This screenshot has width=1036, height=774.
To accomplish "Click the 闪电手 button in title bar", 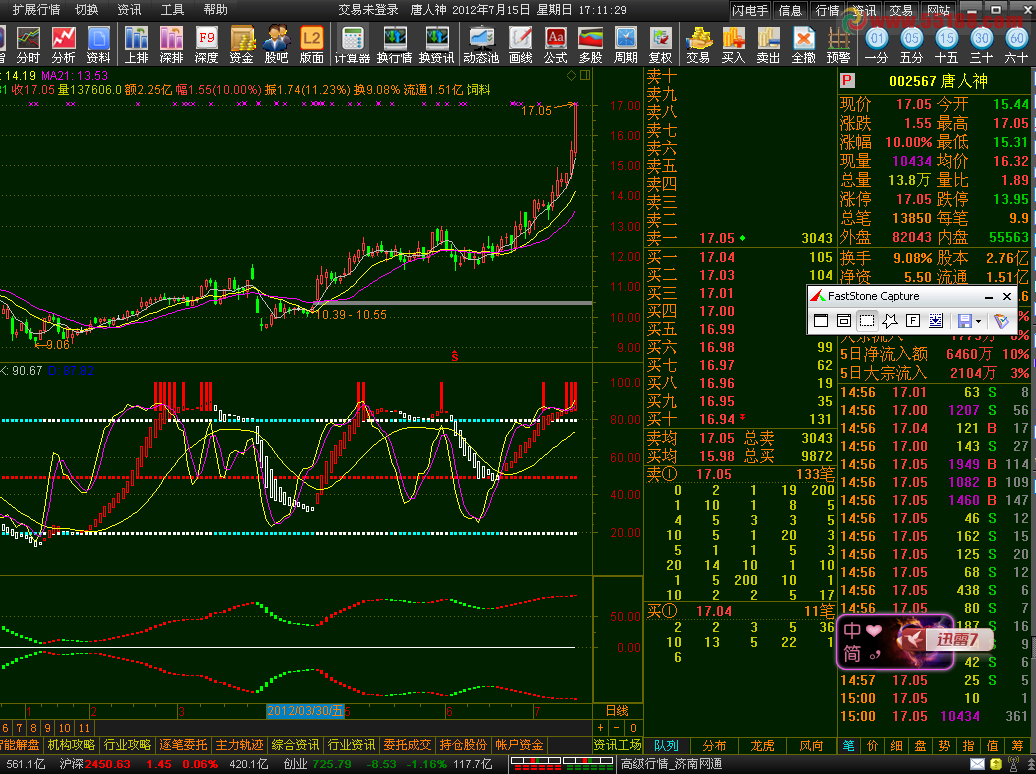I will (x=751, y=11).
